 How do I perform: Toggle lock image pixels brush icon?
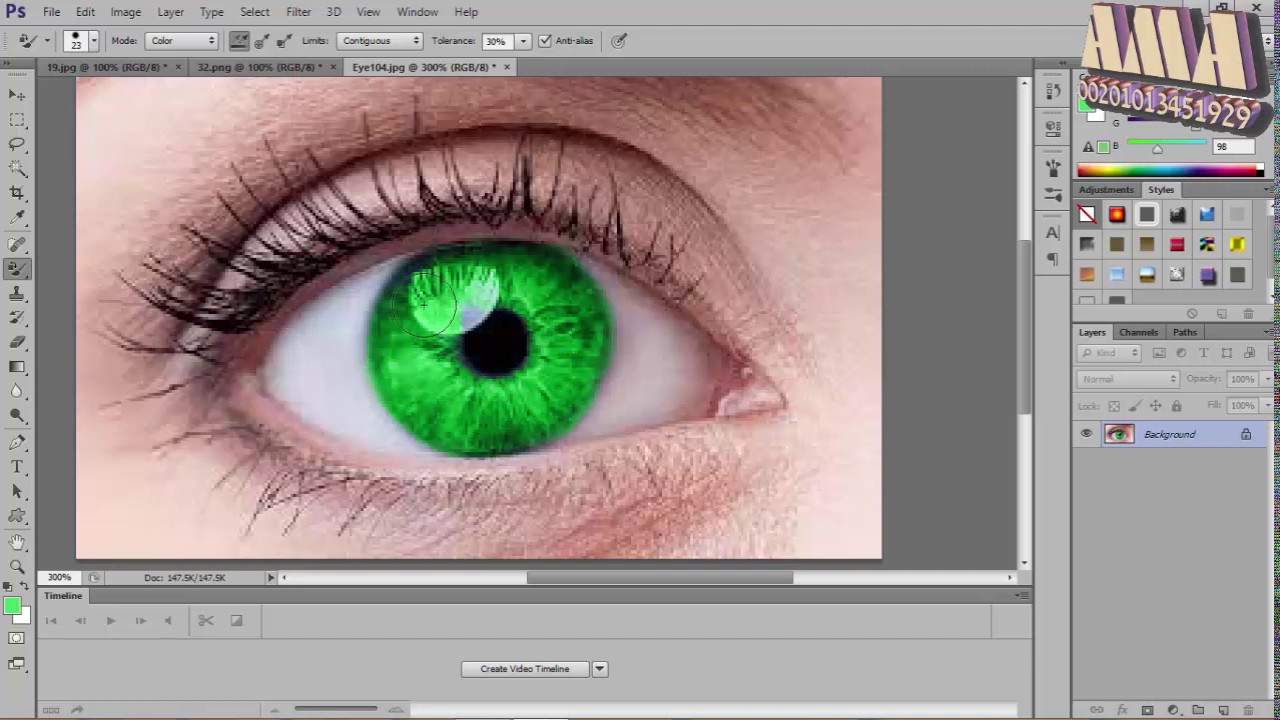click(1134, 406)
